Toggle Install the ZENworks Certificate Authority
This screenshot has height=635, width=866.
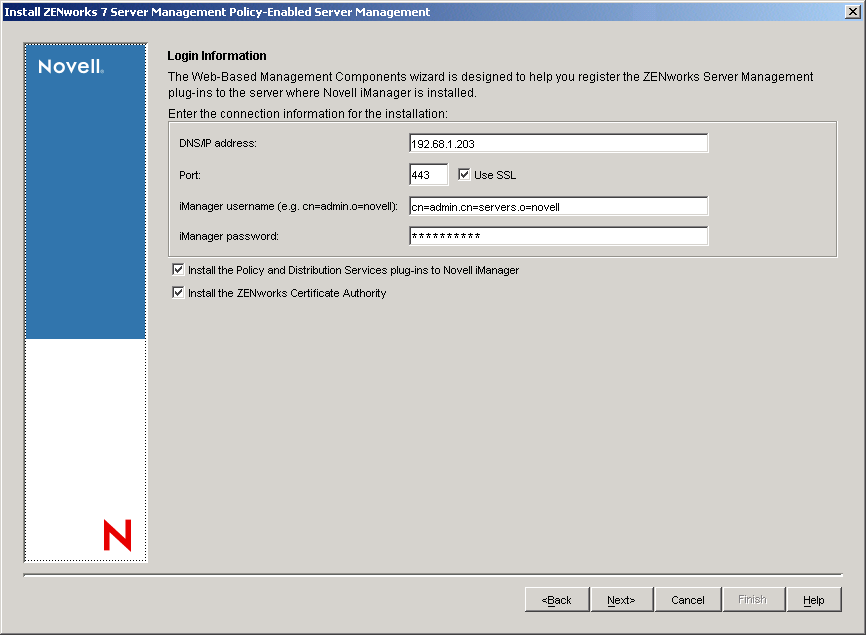(178, 292)
